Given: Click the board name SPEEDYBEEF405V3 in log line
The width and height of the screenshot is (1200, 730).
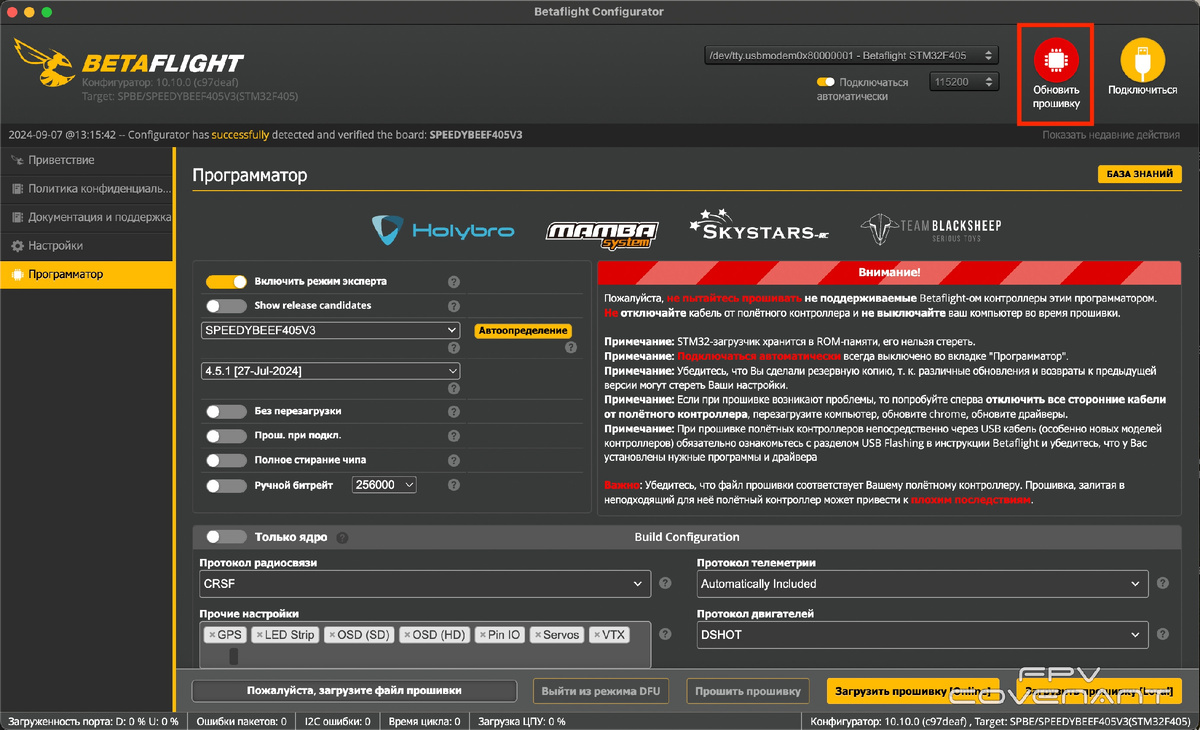Looking at the screenshot, I should click(476, 134).
